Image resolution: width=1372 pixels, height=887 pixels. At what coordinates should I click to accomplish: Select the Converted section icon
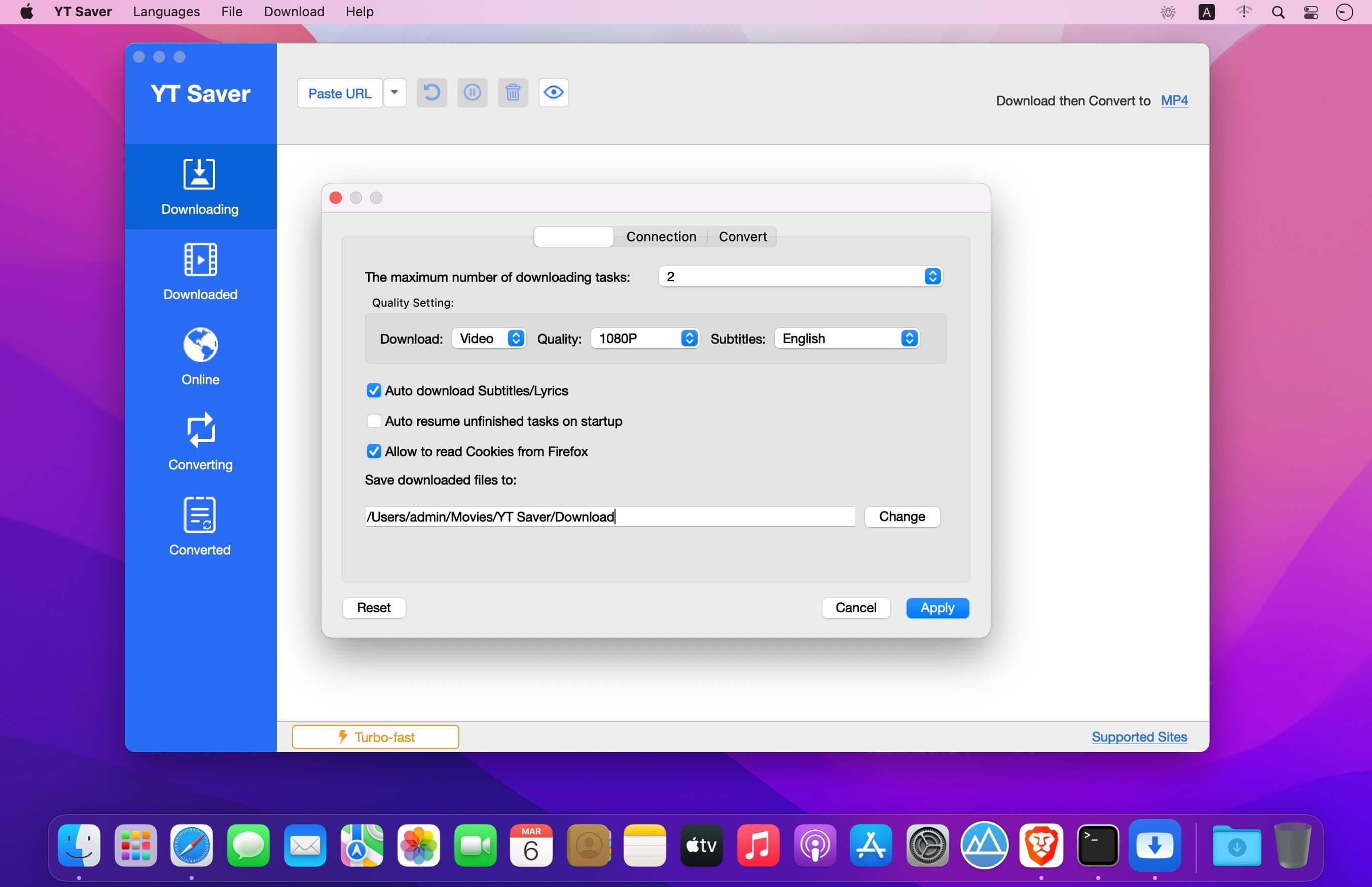point(199,516)
